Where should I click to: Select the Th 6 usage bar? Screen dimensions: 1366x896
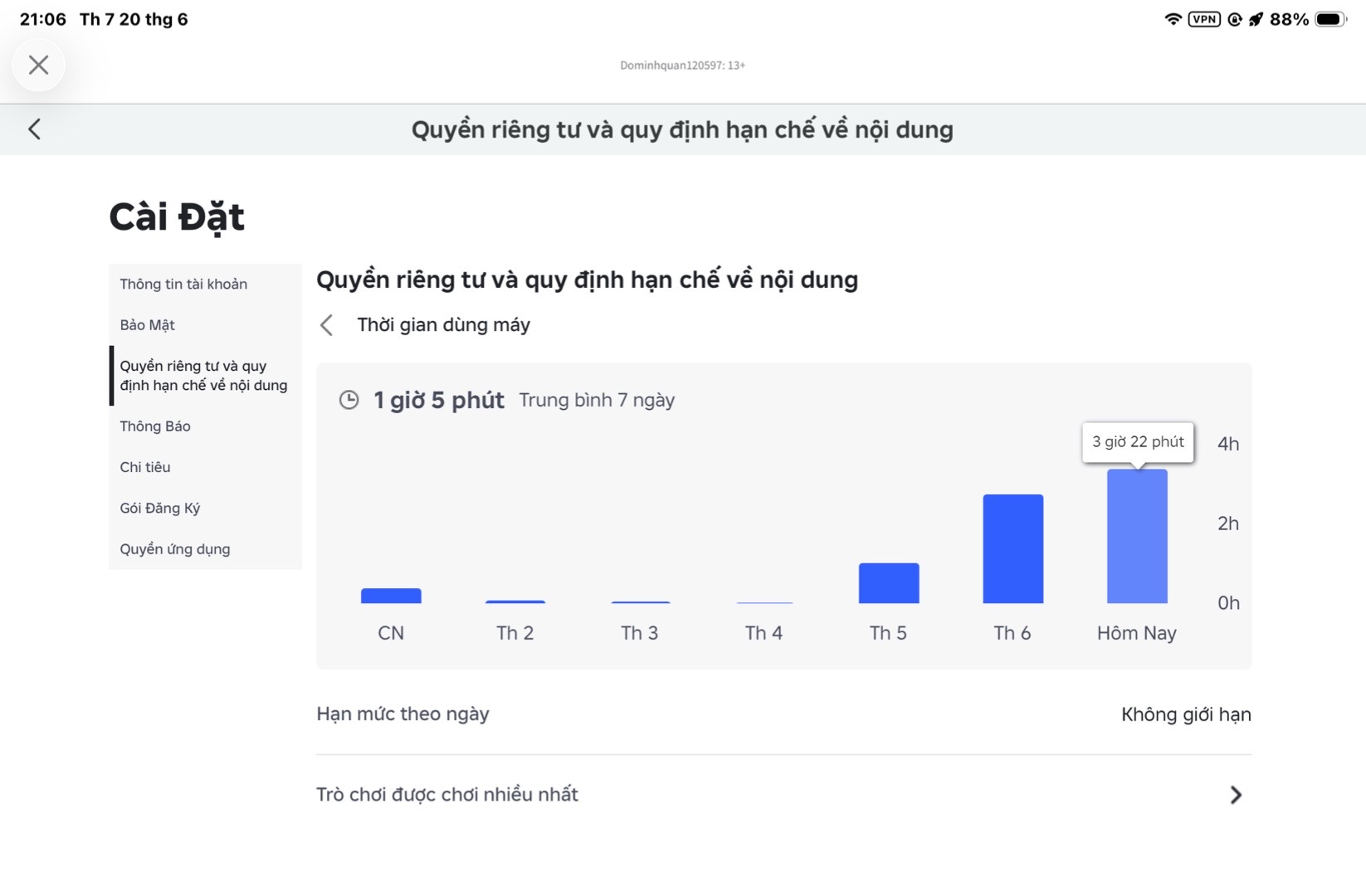click(1013, 549)
